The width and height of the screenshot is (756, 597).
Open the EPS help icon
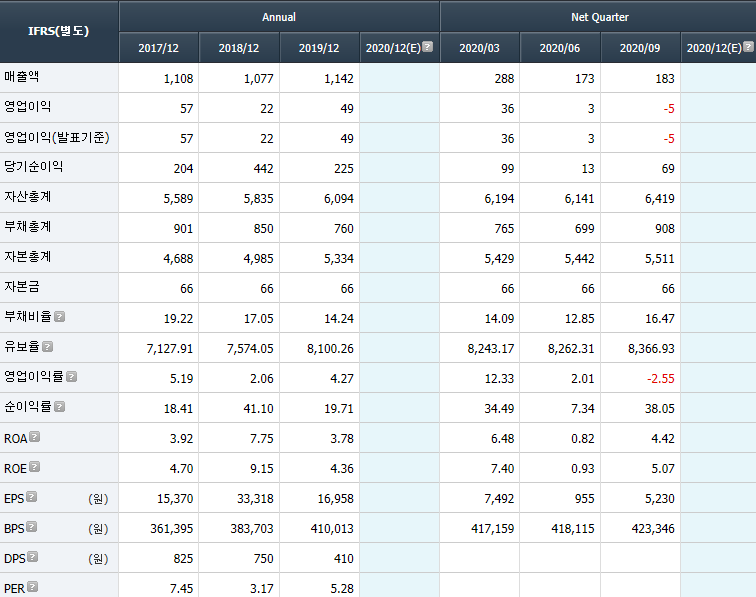pyautogui.click(x=31, y=496)
